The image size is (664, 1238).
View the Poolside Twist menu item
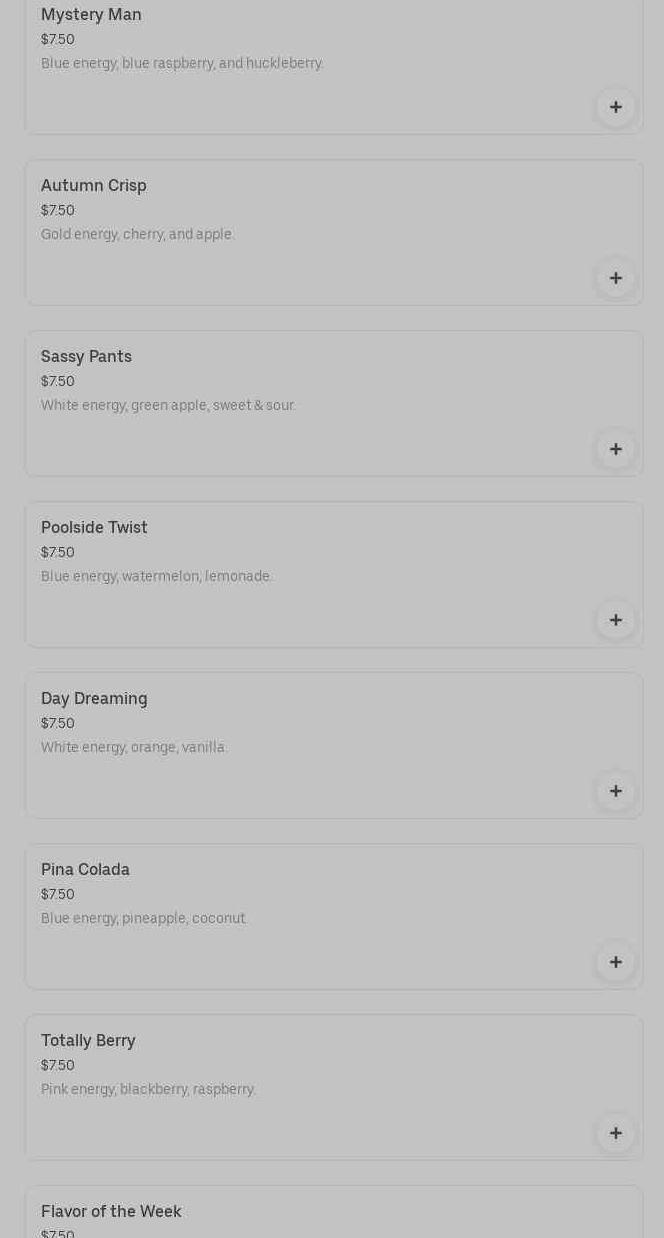click(x=94, y=528)
